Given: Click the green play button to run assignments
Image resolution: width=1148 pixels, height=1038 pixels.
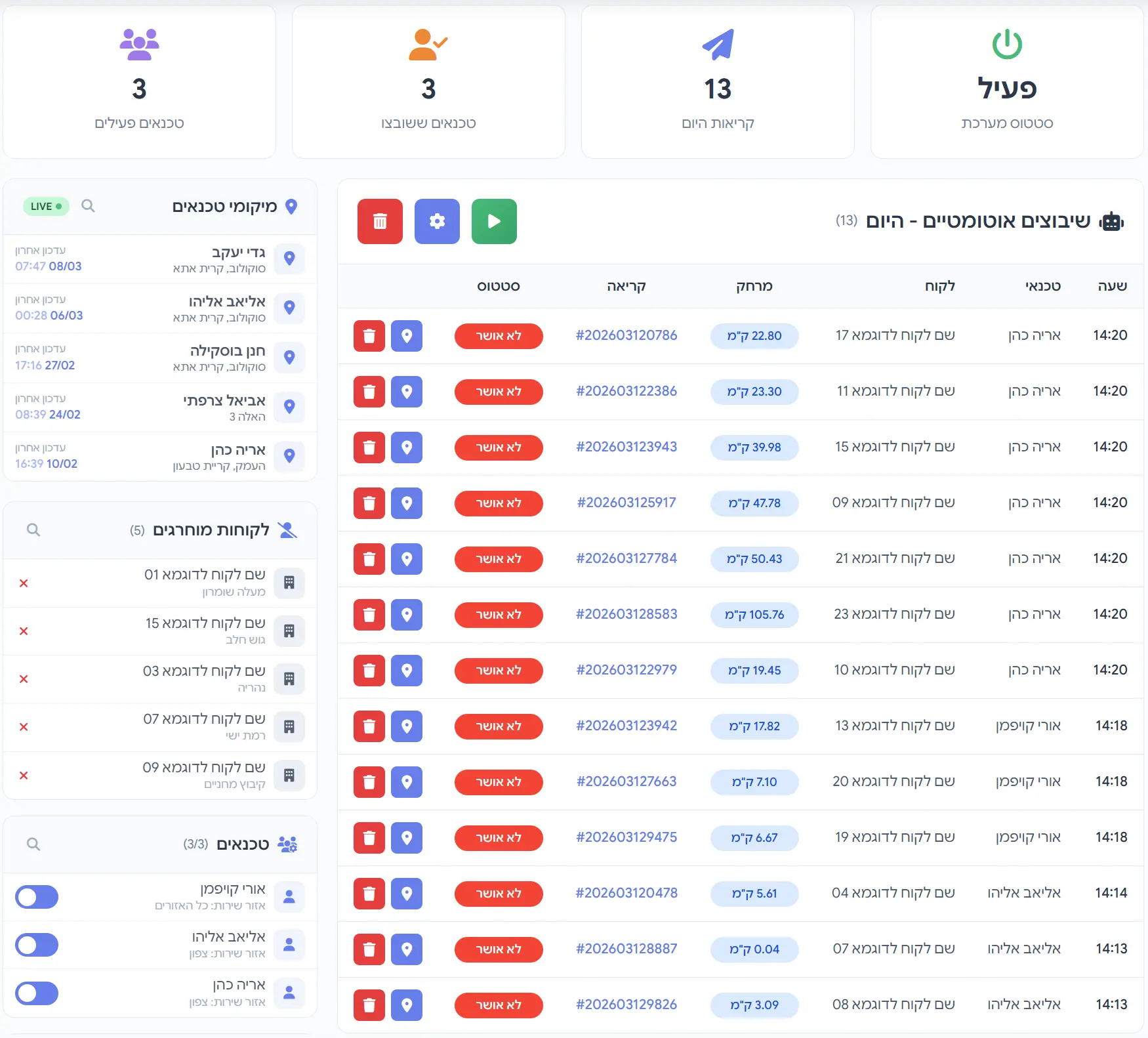Looking at the screenshot, I should tap(494, 222).
